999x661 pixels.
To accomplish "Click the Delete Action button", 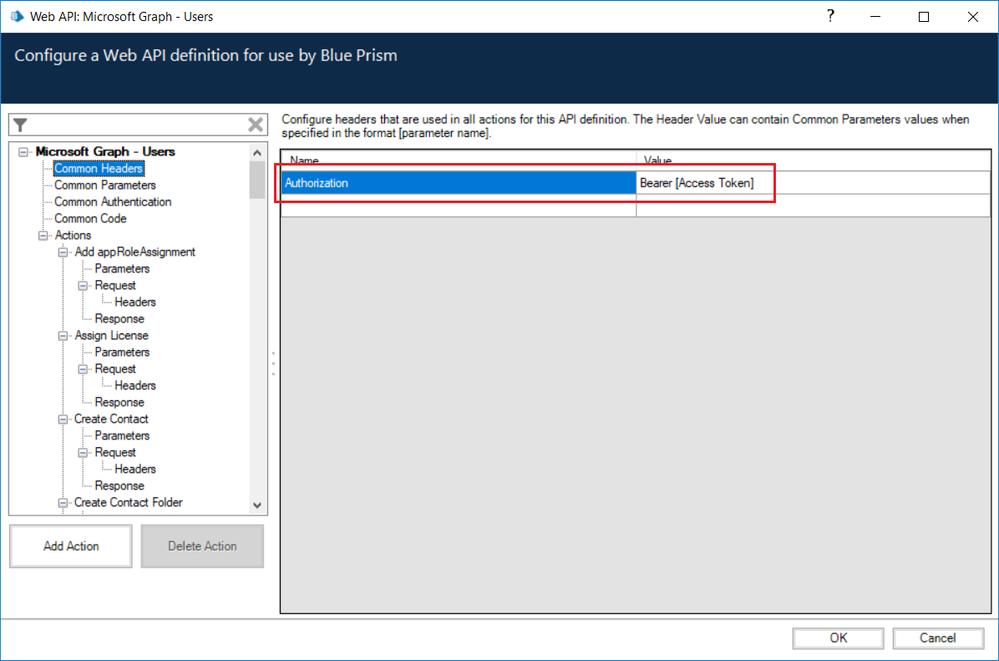I will [x=202, y=546].
